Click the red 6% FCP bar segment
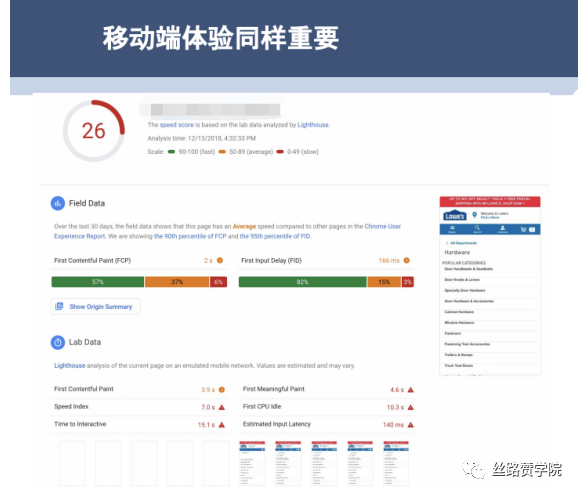Image resolution: width=580 pixels, height=495 pixels. pos(219,282)
